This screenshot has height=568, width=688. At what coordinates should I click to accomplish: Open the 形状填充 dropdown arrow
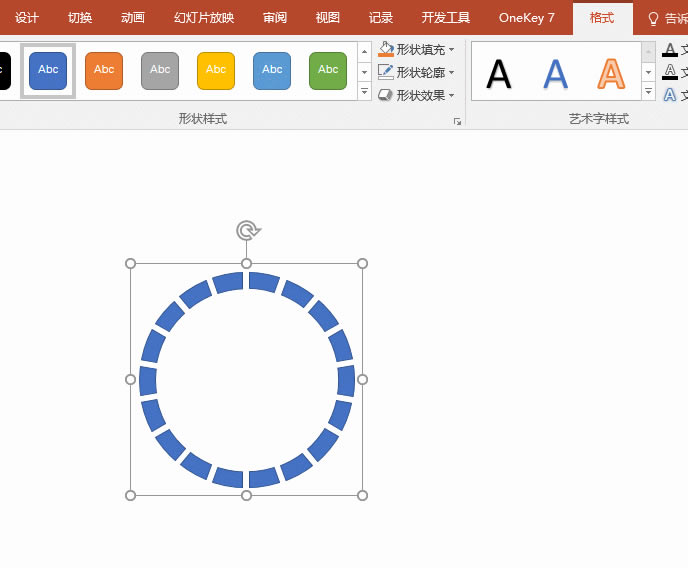pyautogui.click(x=452, y=50)
